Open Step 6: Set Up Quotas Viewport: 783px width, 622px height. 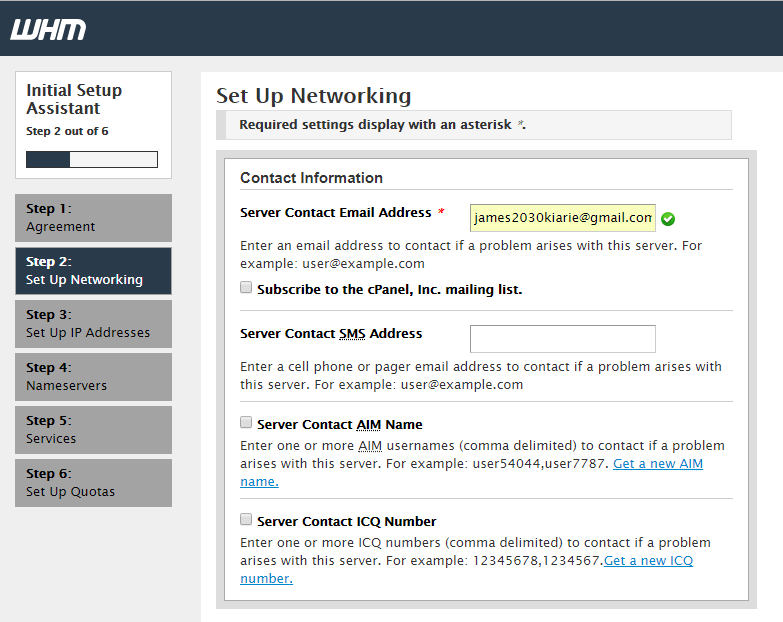pos(93,483)
